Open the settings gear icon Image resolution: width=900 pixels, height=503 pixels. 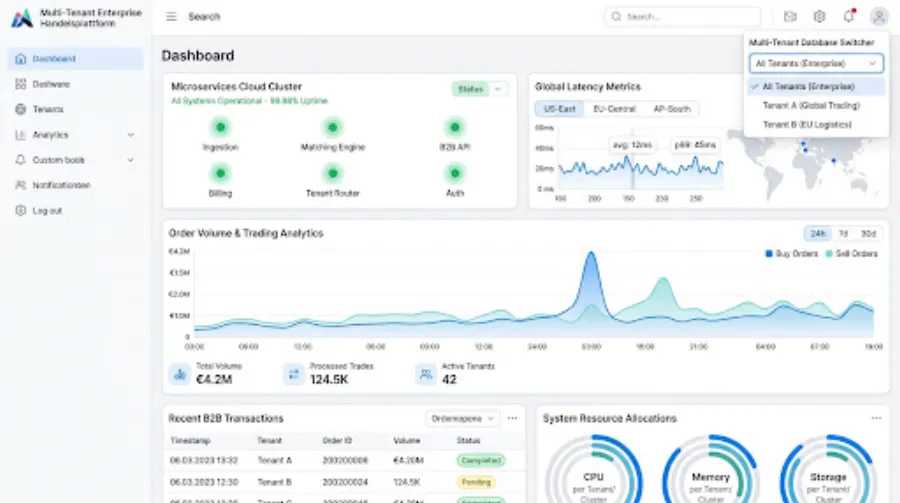819,17
